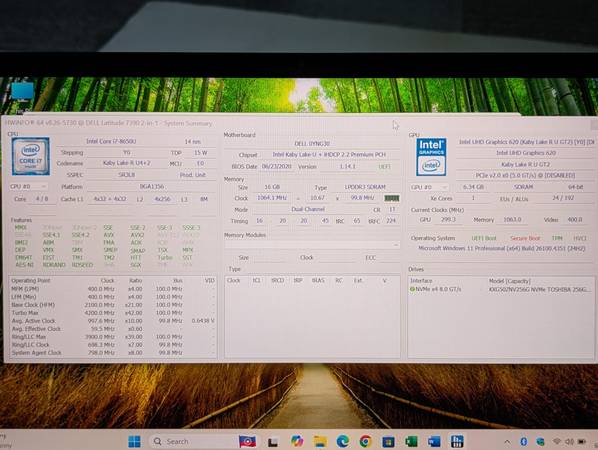Click the memory size '16 GB' value
This screenshot has width=598, height=450.
(x=272, y=187)
